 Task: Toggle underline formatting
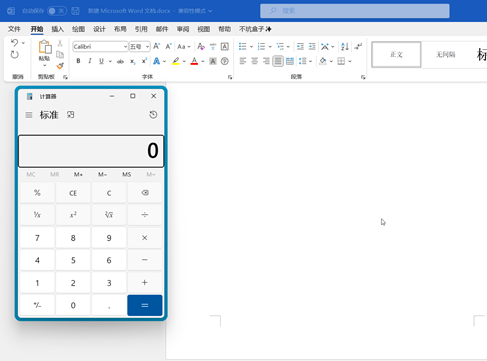pos(101,61)
